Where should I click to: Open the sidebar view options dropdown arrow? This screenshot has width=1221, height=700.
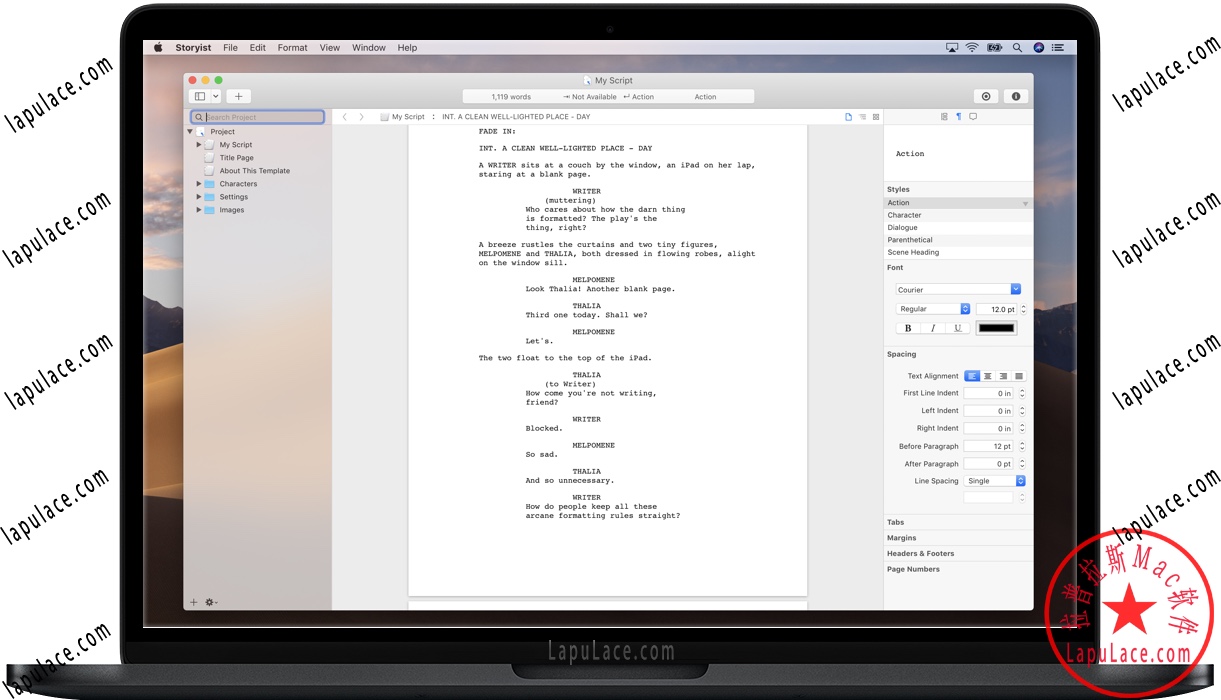click(216, 97)
